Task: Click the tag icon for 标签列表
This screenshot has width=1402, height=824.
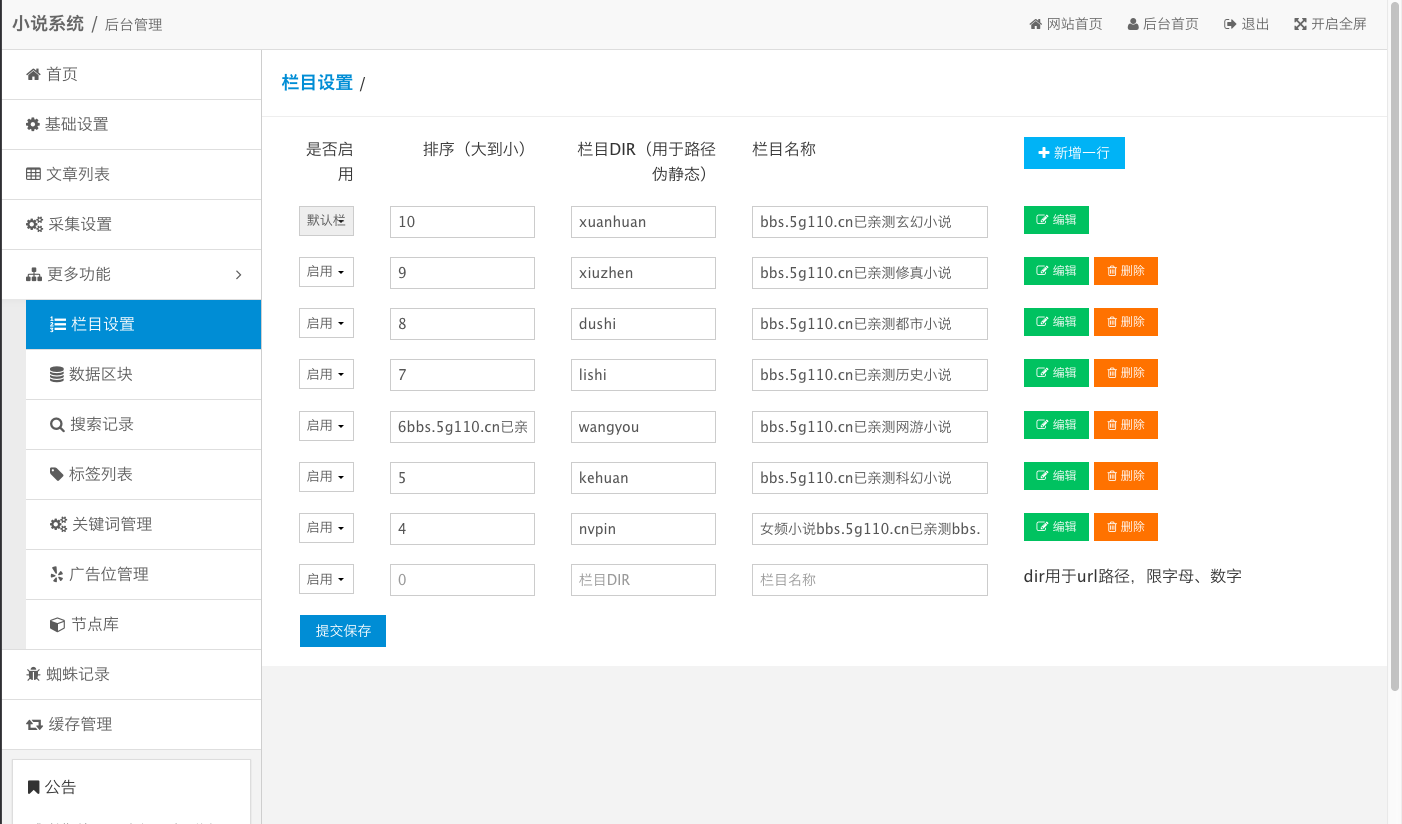Action: [57, 474]
